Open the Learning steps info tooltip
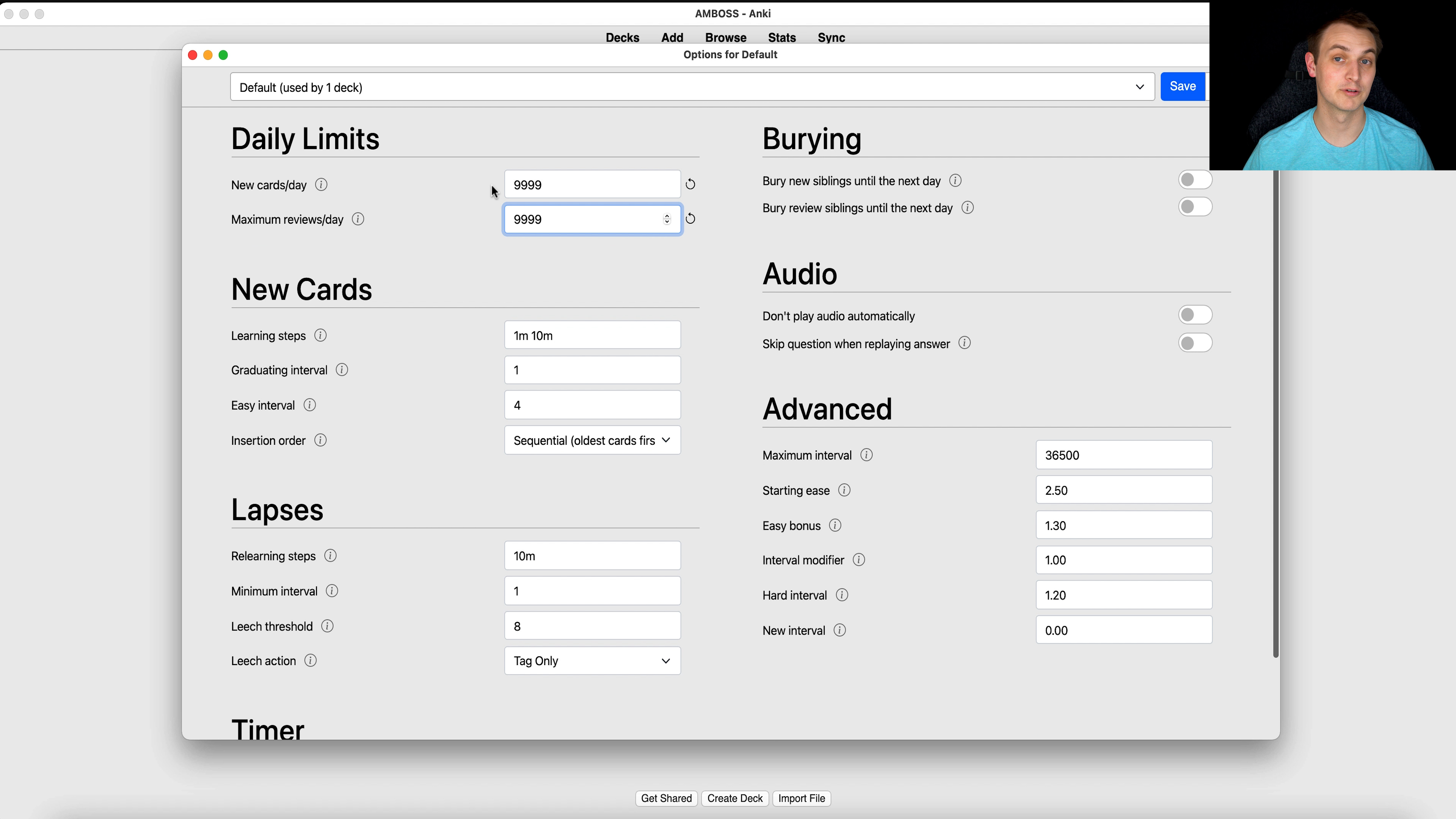The image size is (1456, 819). coord(320,334)
